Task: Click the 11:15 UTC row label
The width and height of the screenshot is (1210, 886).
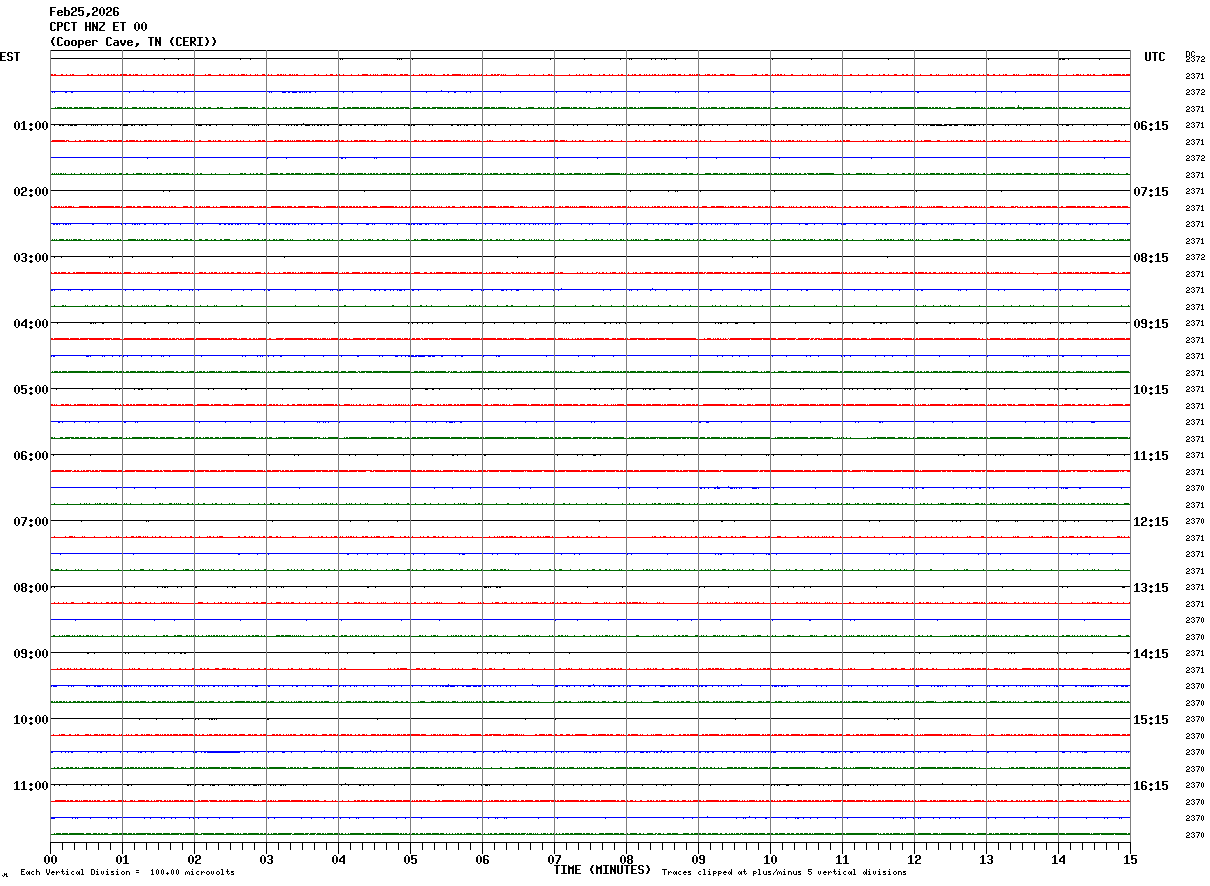Action: pos(1151,456)
